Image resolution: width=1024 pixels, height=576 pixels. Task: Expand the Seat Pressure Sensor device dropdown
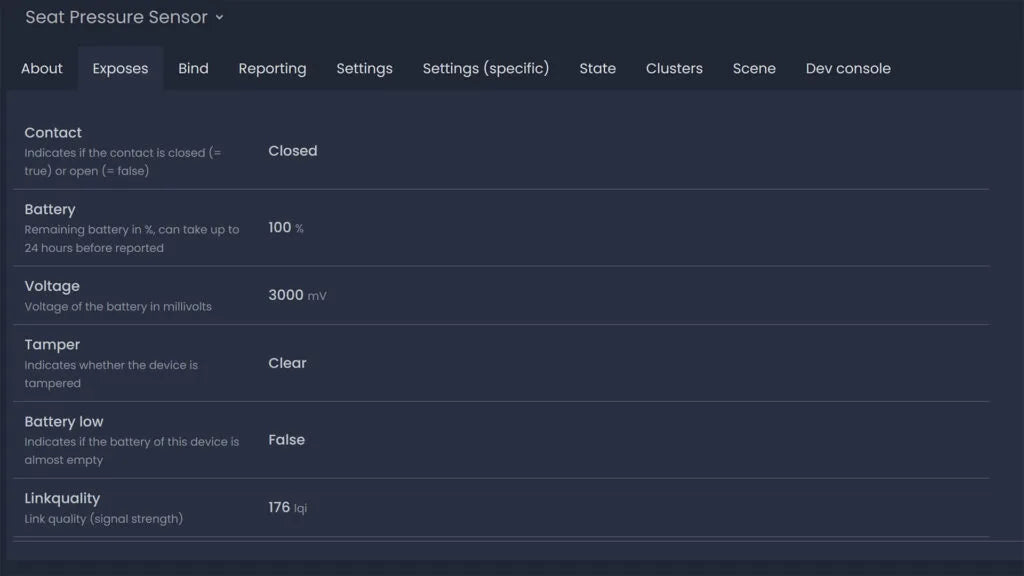[x=124, y=17]
